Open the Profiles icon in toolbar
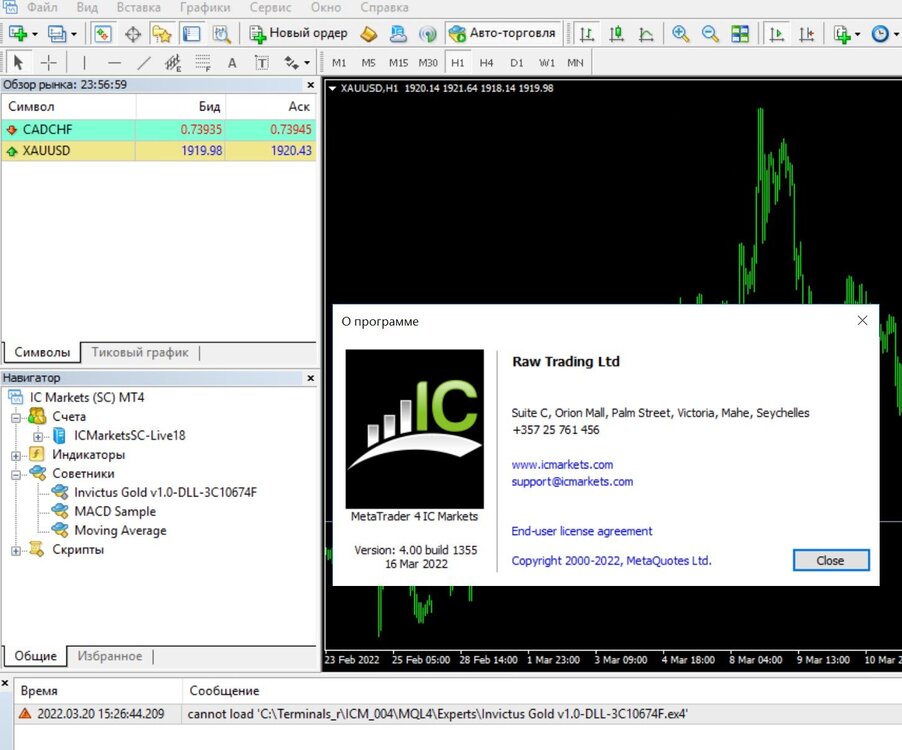The width and height of the screenshot is (902, 750). point(56,34)
